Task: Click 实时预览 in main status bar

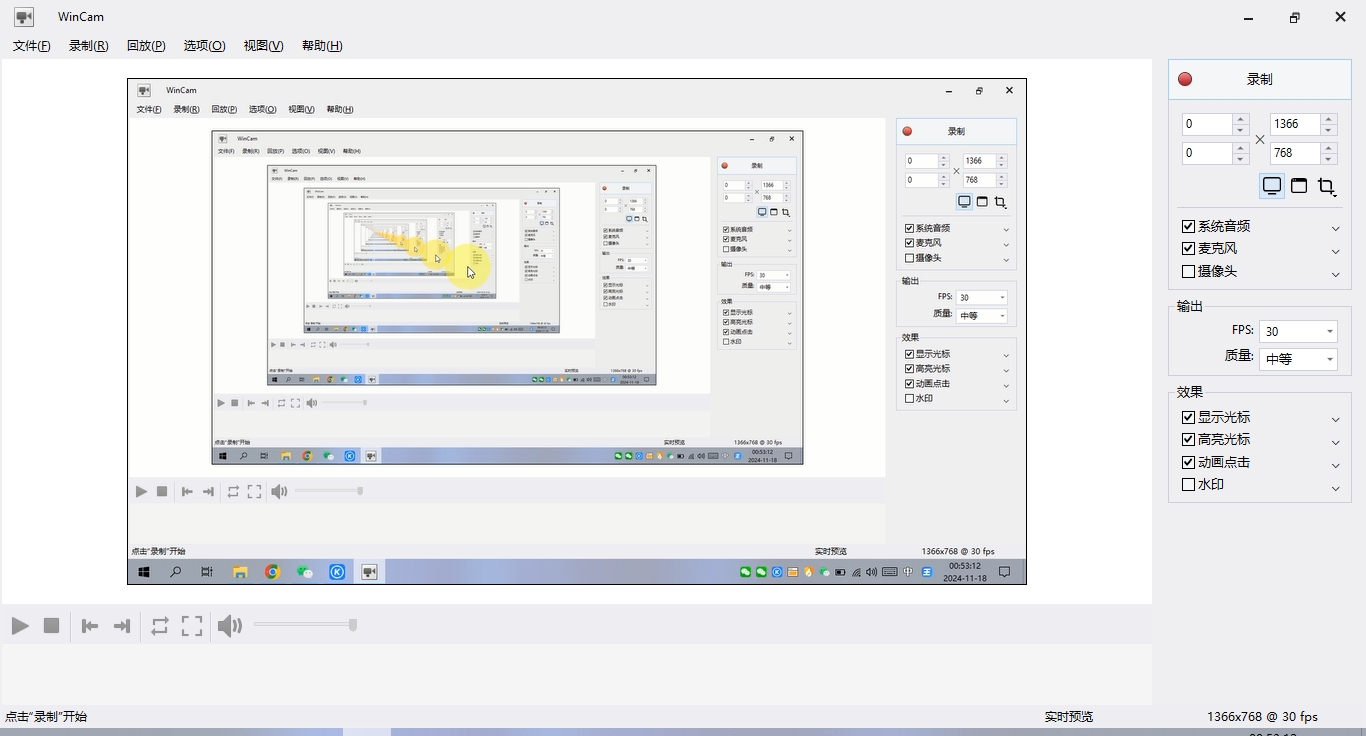Action: pos(1069,717)
